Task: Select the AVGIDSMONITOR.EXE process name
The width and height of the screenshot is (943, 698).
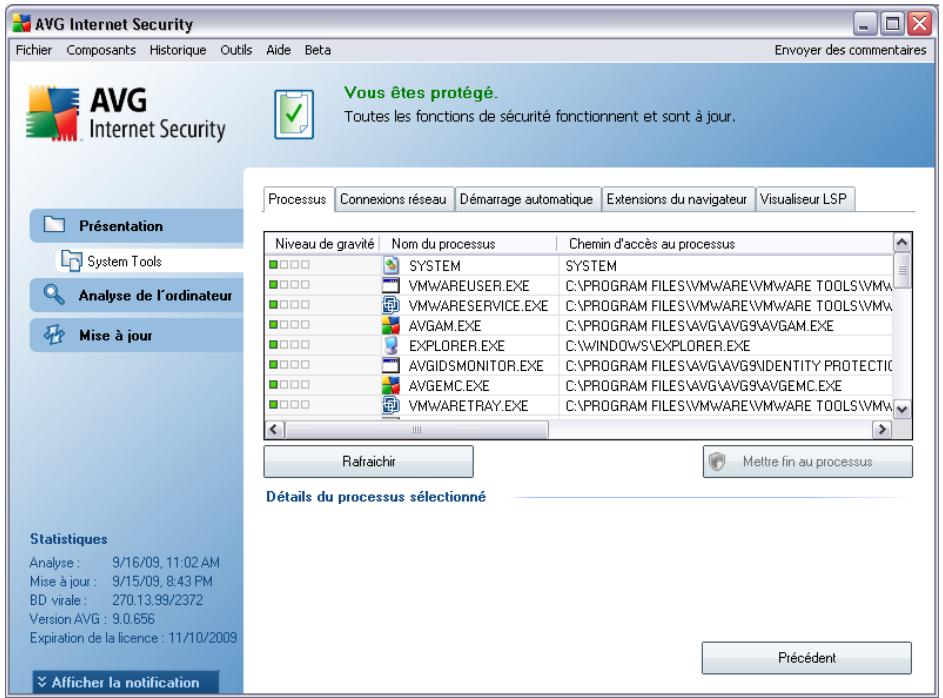Action: tap(476, 366)
